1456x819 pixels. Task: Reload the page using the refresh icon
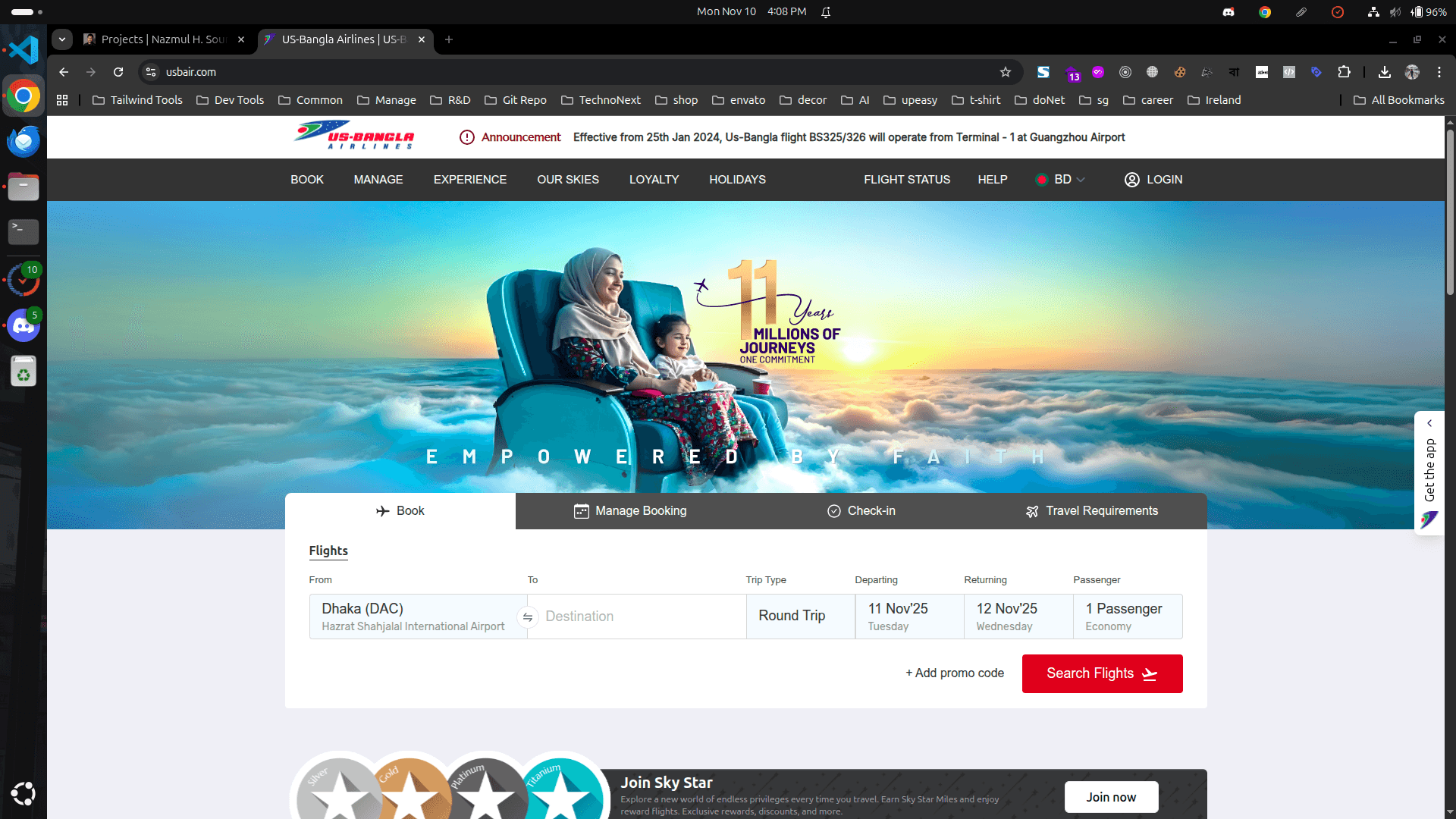[x=118, y=72]
